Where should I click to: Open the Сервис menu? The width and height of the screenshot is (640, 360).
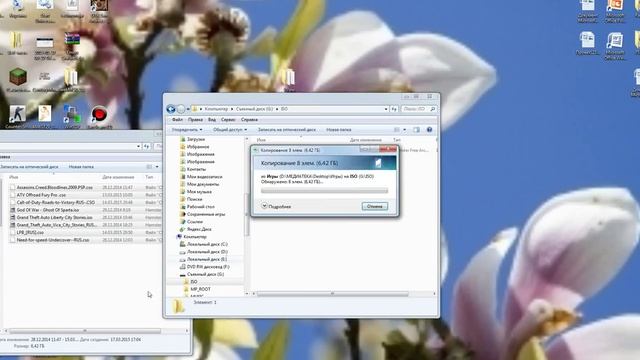[x=228, y=120]
